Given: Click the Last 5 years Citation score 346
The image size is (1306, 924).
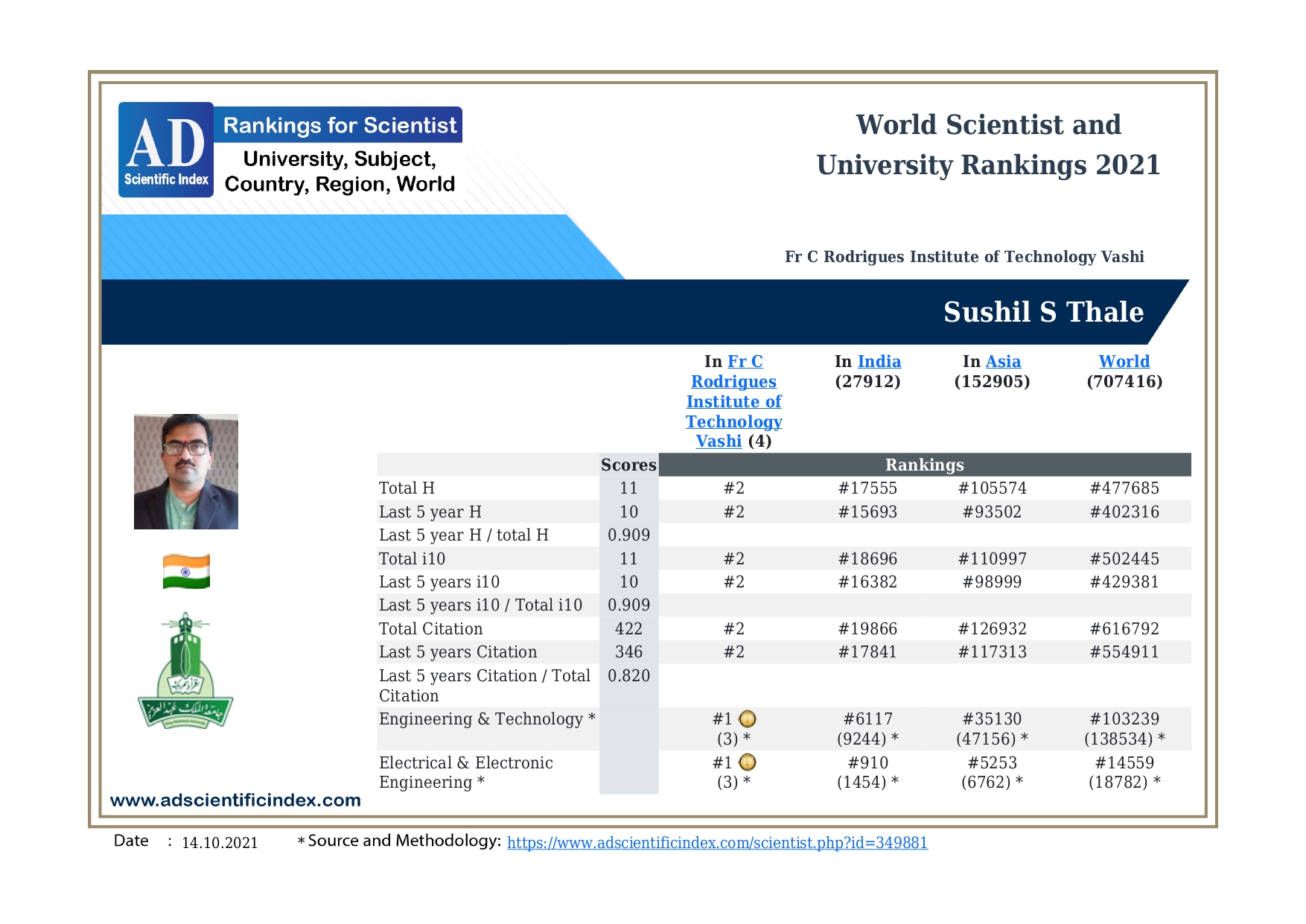Looking at the screenshot, I should pyautogui.click(x=628, y=652).
